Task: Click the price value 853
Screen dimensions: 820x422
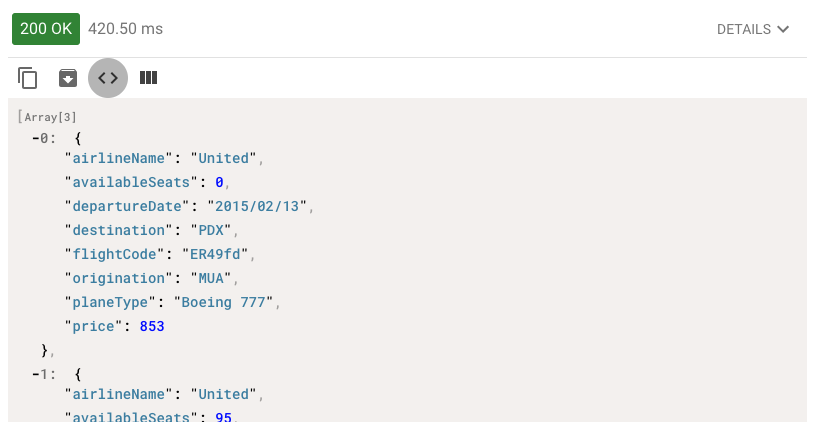Action: [152, 327]
